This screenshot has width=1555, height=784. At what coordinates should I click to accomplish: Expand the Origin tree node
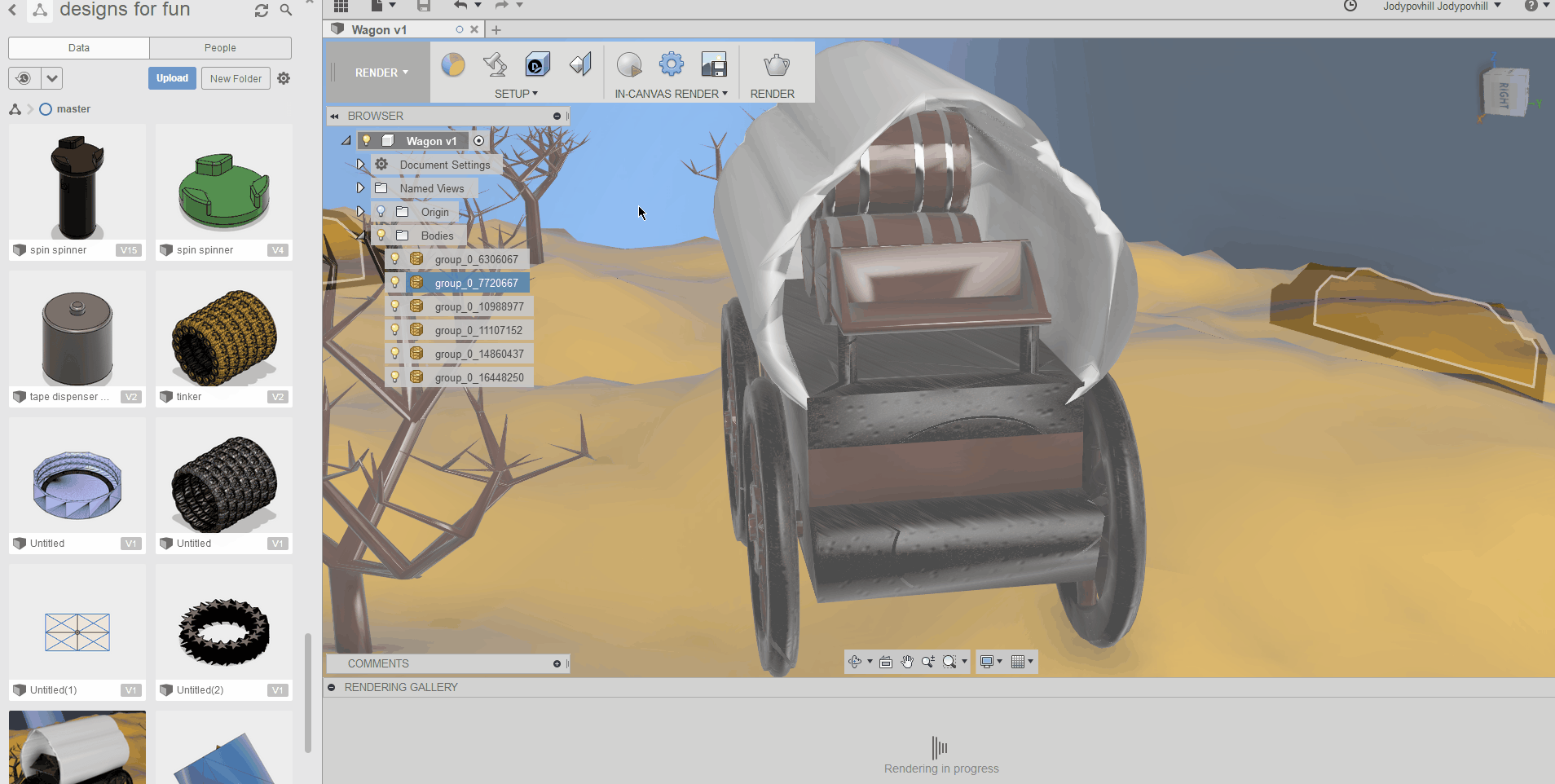(x=360, y=211)
